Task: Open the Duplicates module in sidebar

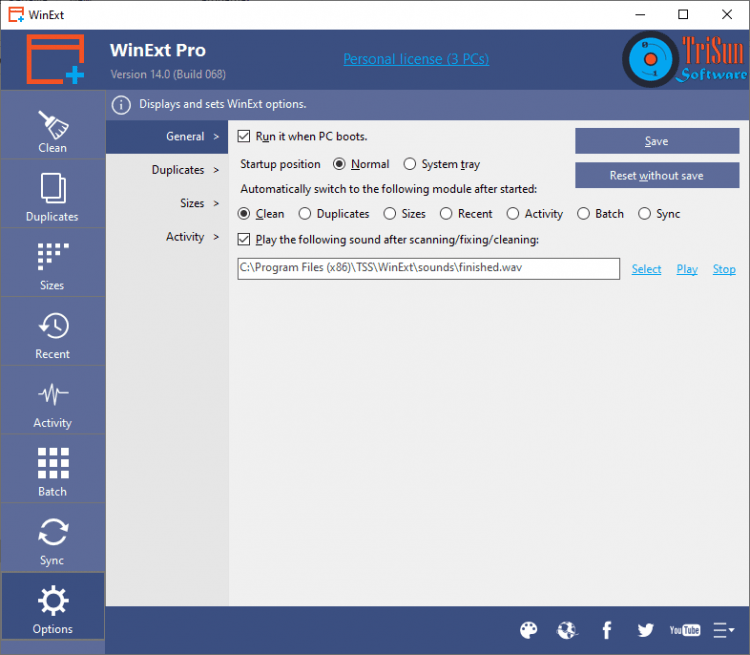Action: click(x=53, y=194)
